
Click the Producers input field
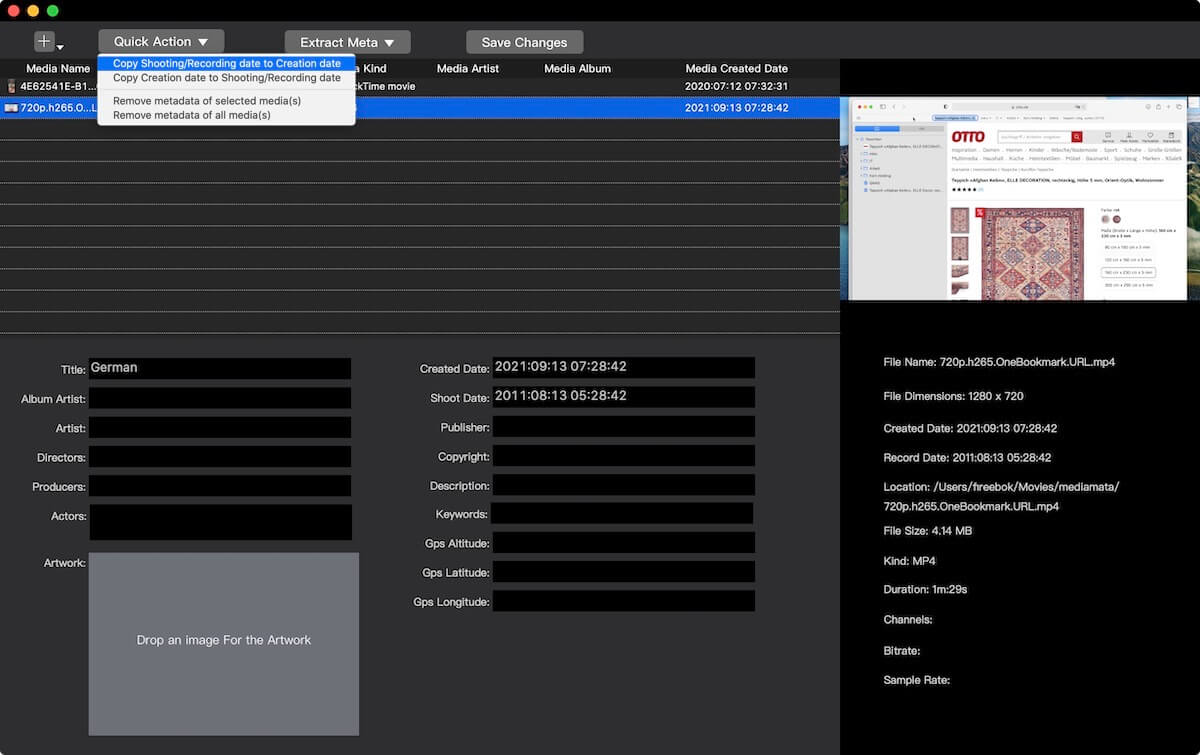(220, 486)
